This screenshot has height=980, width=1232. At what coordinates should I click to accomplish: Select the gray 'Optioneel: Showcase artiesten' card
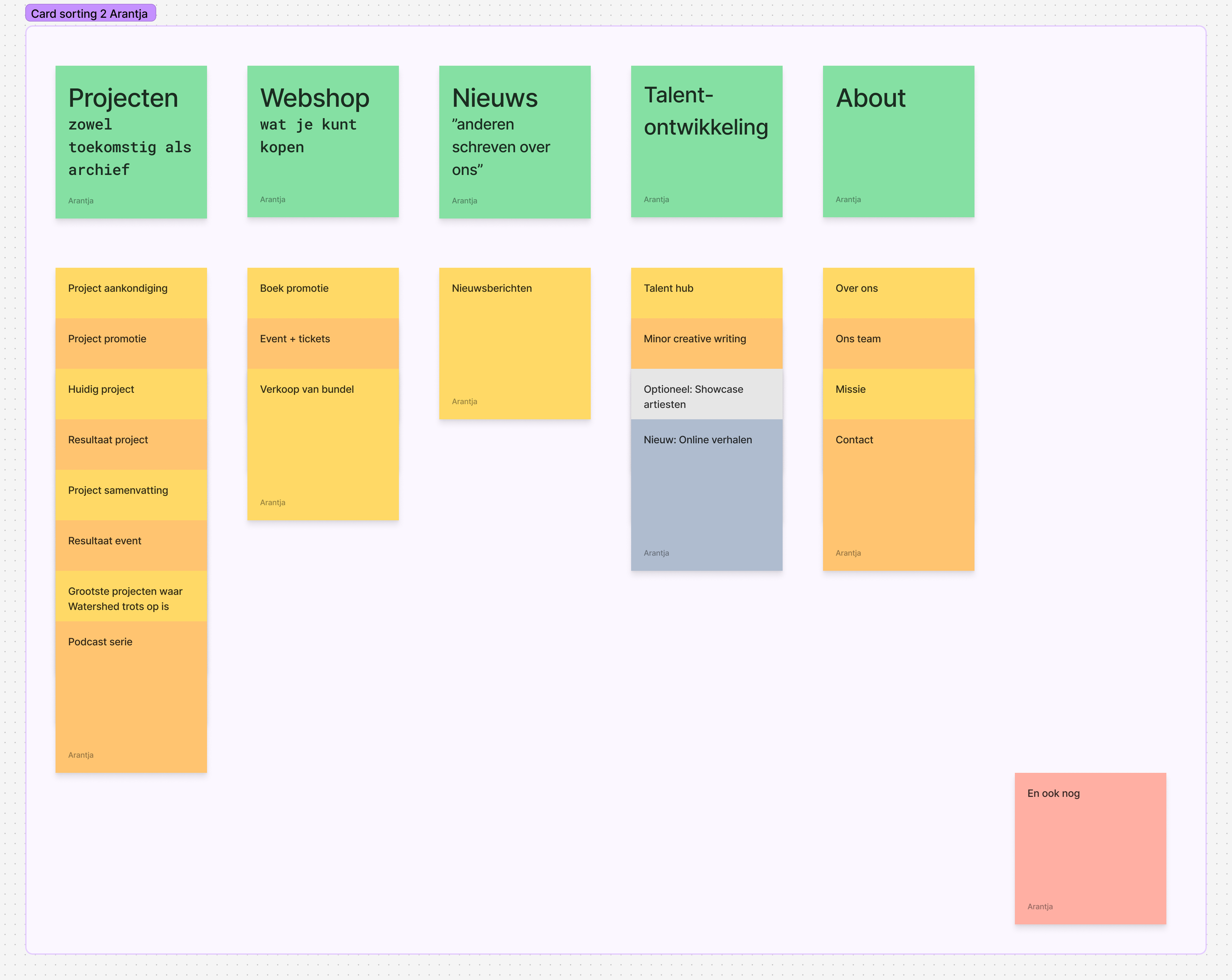click(x=706, y=394)
